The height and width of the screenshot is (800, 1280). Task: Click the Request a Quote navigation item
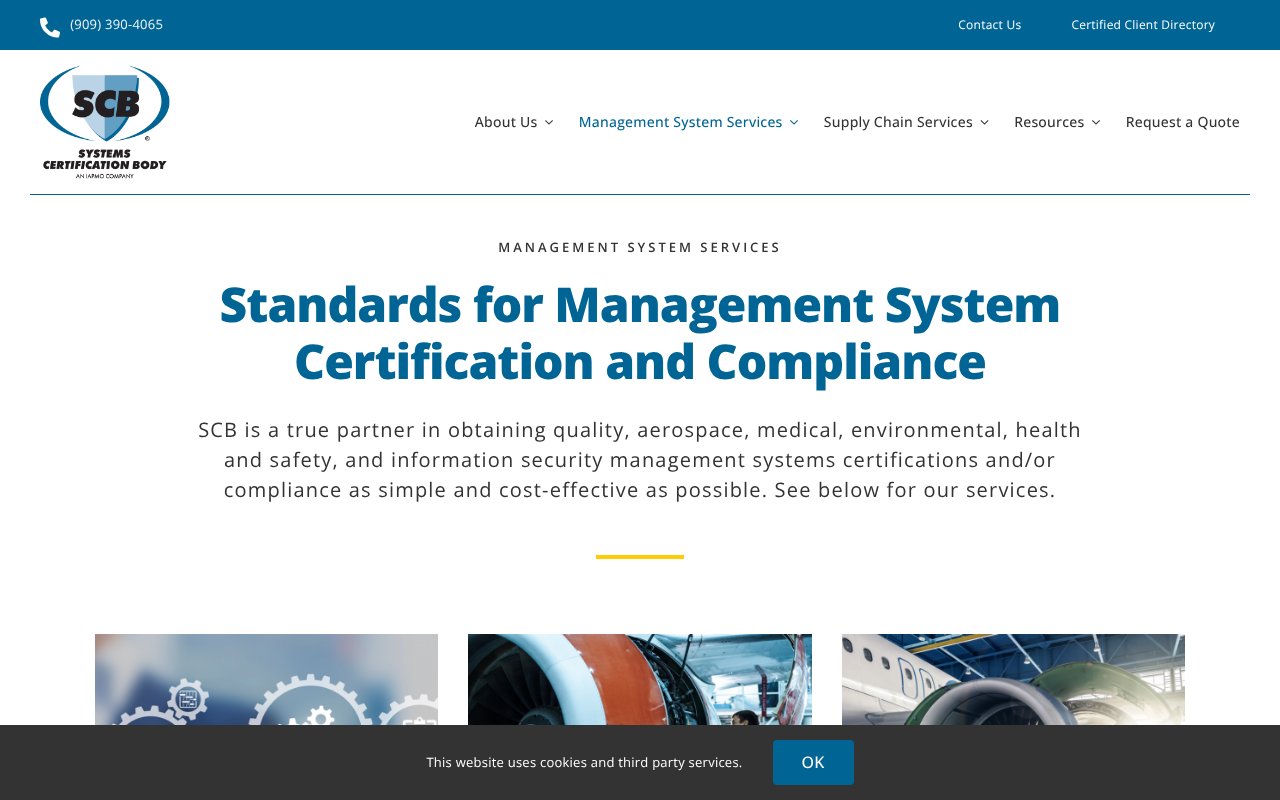click(1182, 121)
